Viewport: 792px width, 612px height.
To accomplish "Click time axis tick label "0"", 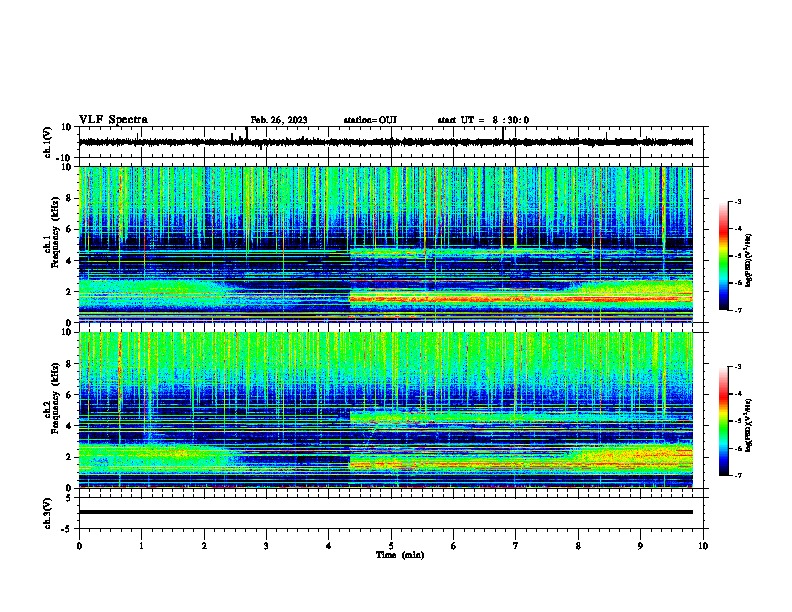I will [x=79, y=546].
